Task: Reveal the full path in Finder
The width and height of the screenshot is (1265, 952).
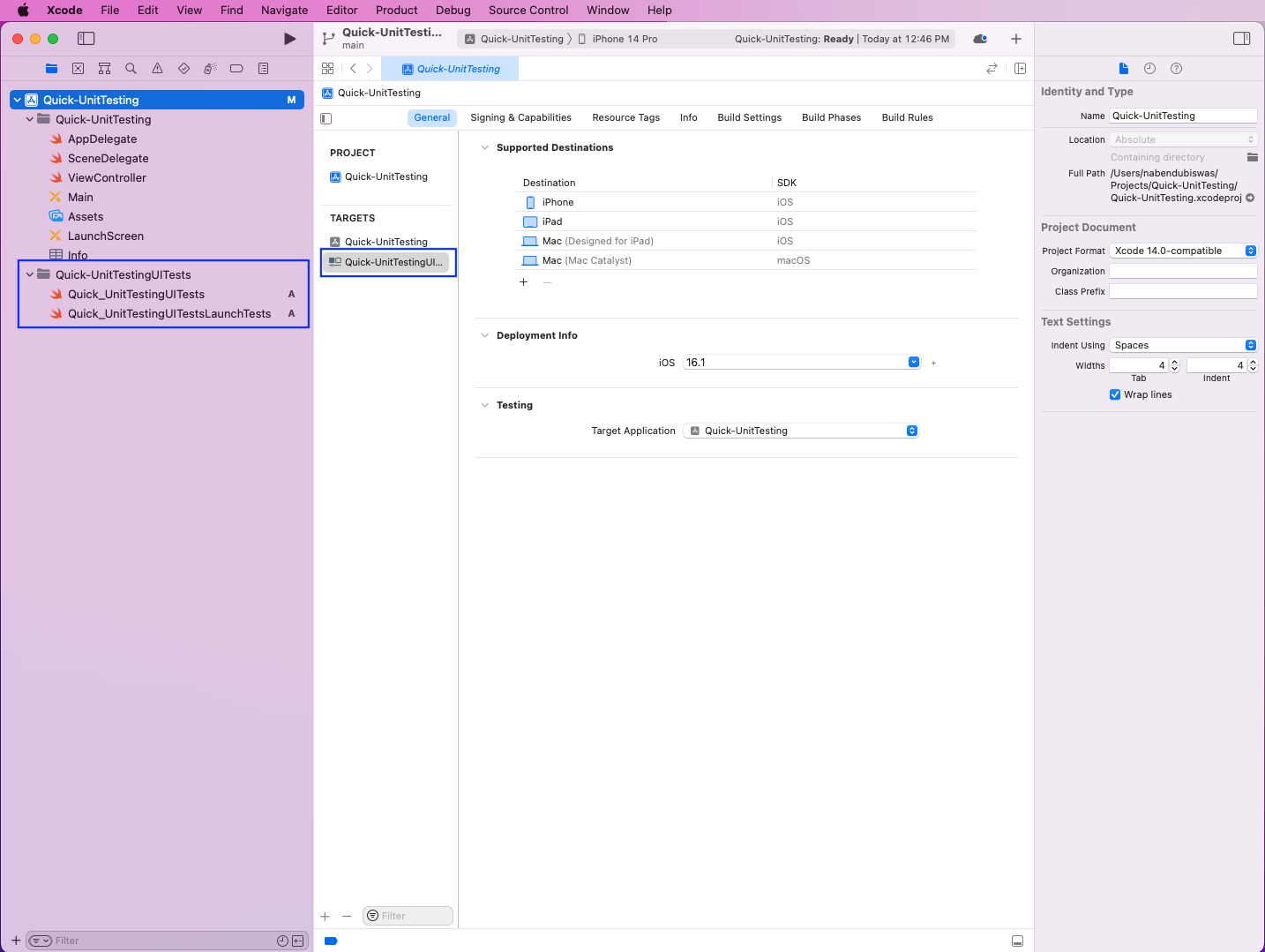Action: coord(1250,198)
